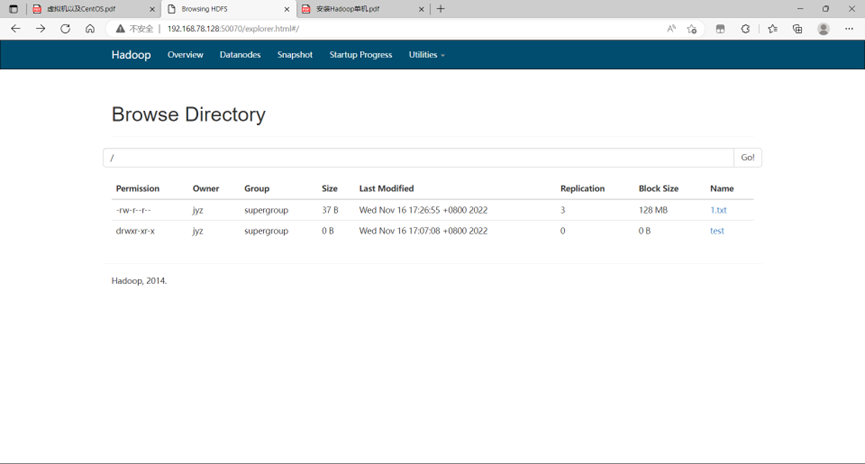The image size is (865, 464).
Task: Select the drwxr-xr-x permission cell
Action: [135, 231]
